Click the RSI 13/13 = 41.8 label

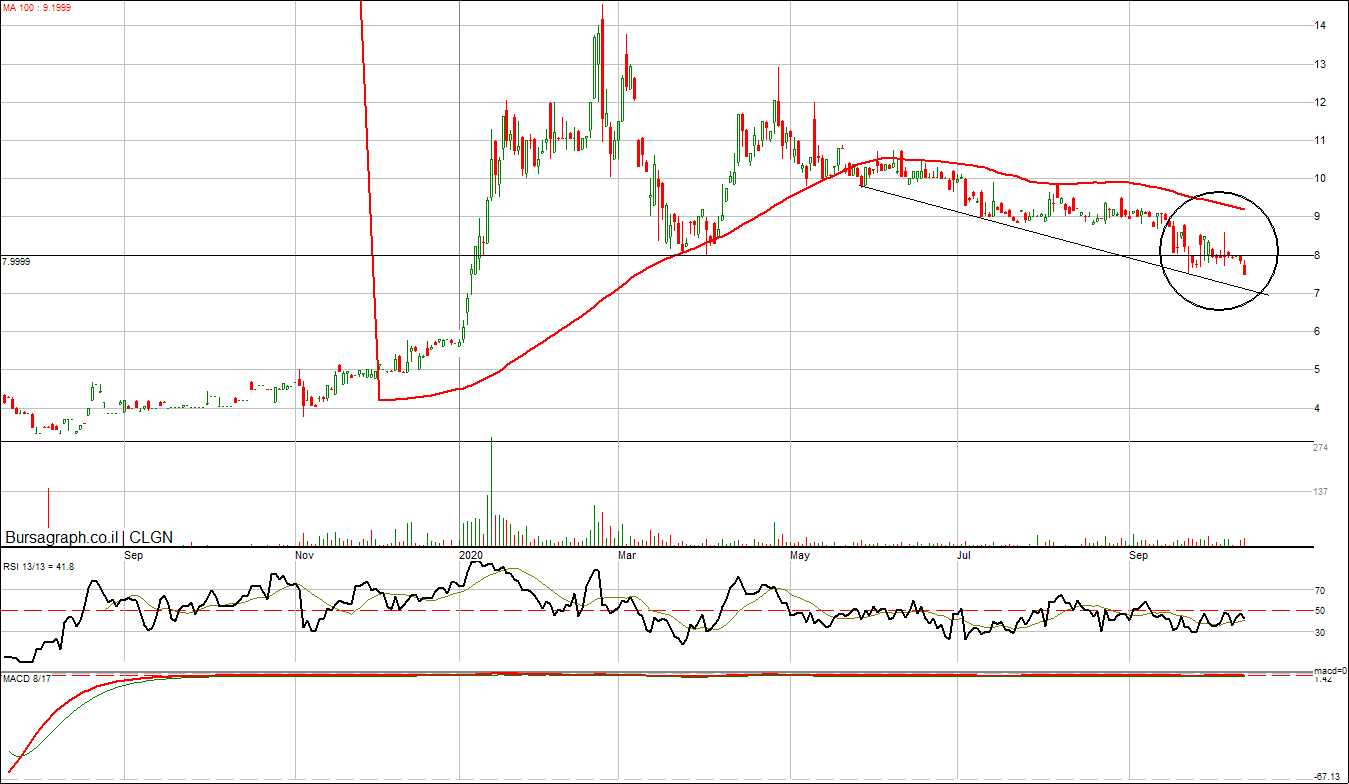coord(39,567)
